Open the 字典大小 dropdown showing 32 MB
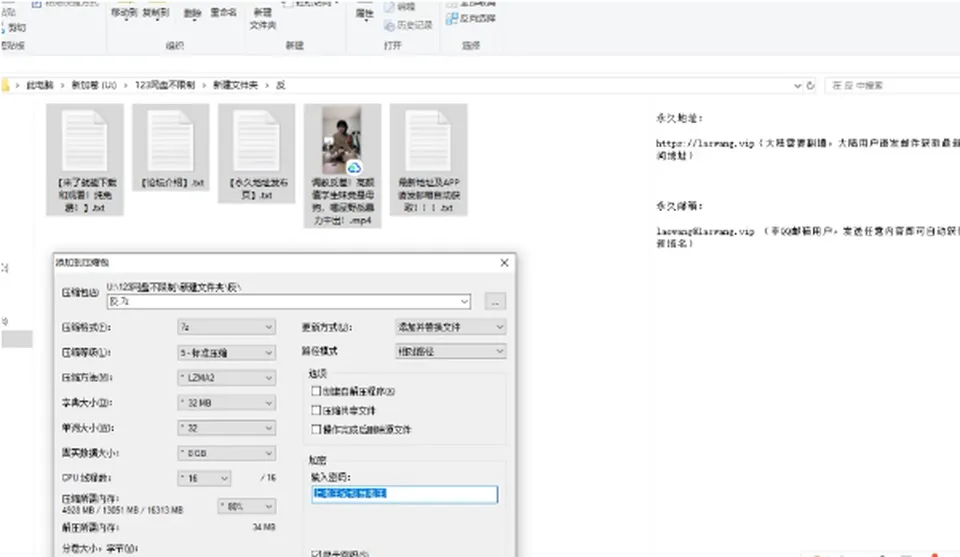Image resolution: width=960 pixels, height=557 pixels. (227, 403)
